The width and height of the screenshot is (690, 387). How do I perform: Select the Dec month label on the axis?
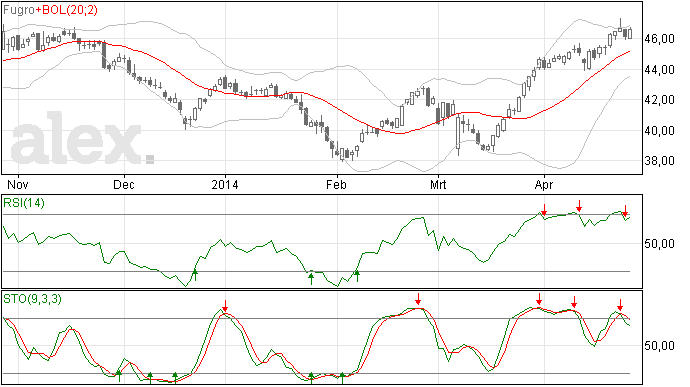coord(124,184)
